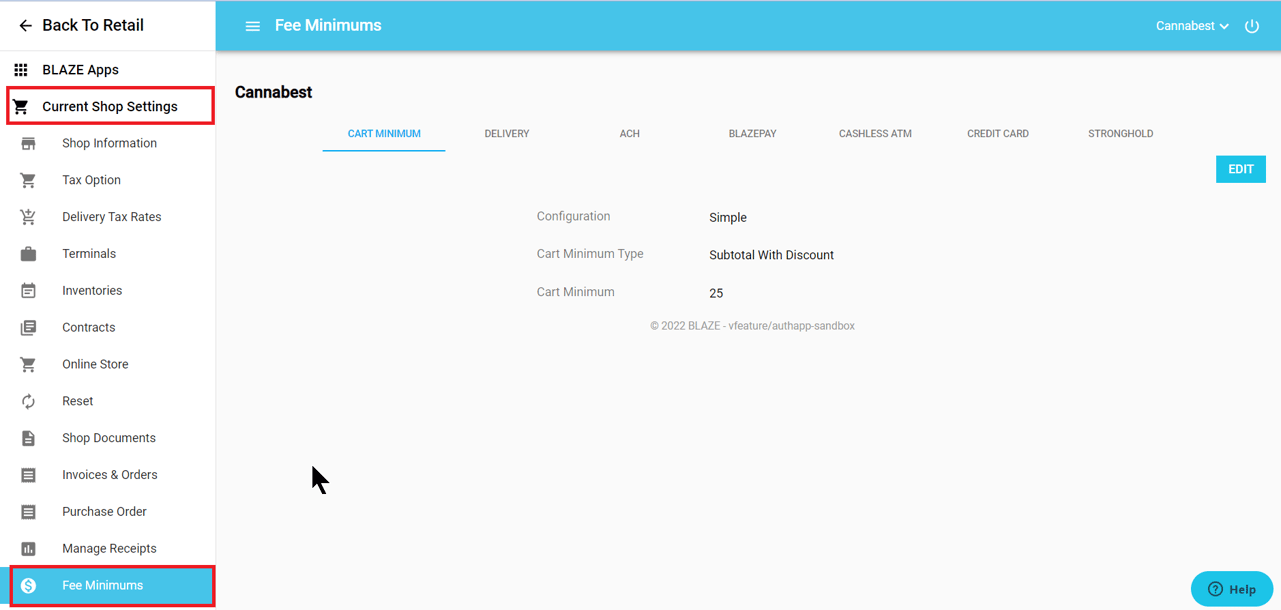Screen dimensions: 1281x610
Task: Switch to the Delivery tab
Action: coord(507,134)
